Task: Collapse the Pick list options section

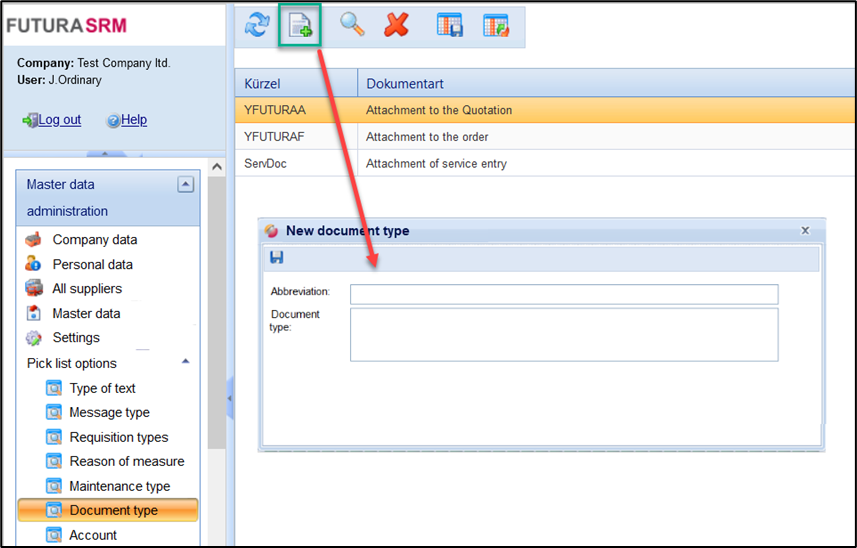Action: (185, 362)
